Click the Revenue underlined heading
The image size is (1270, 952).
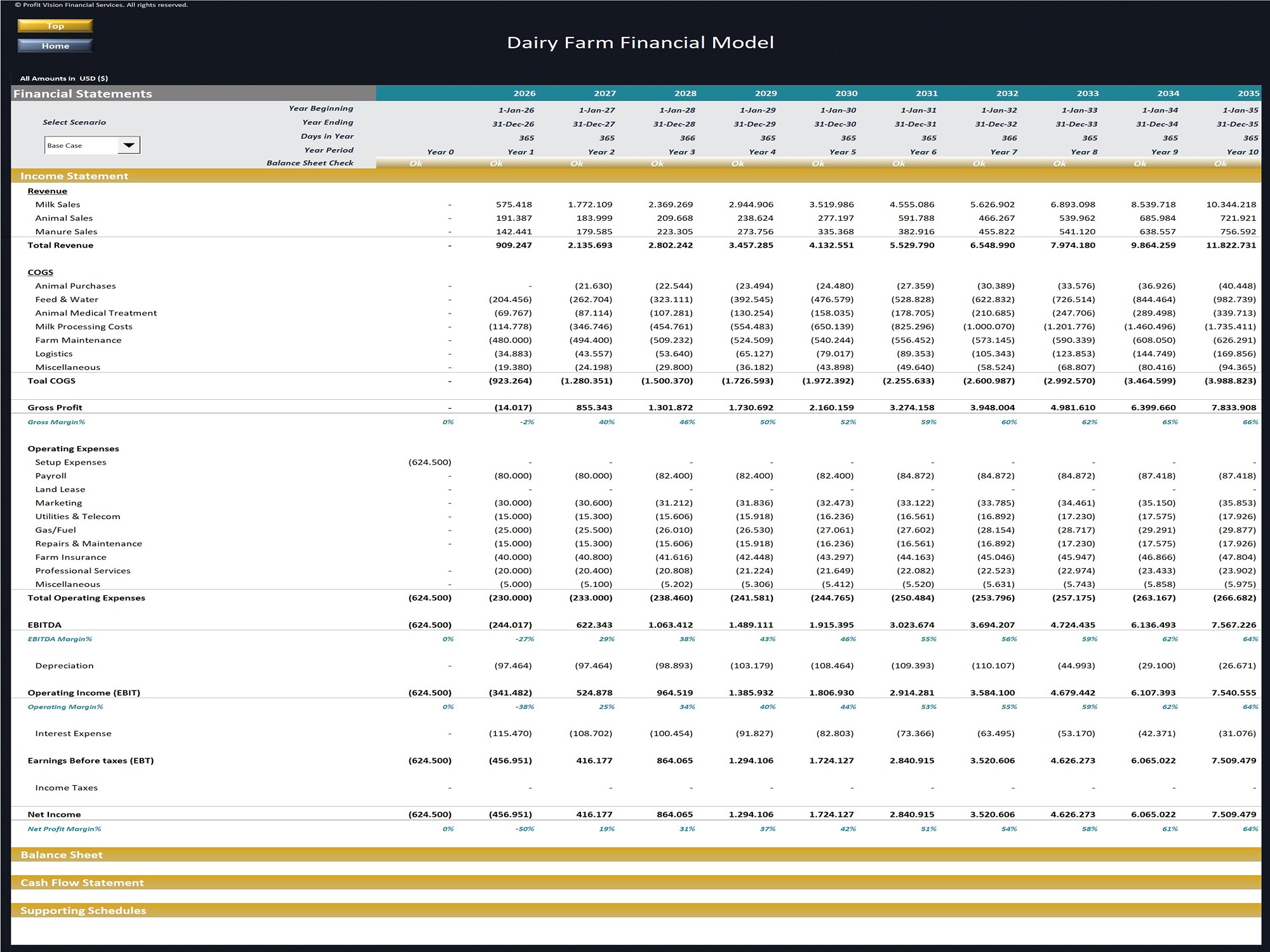47,191
